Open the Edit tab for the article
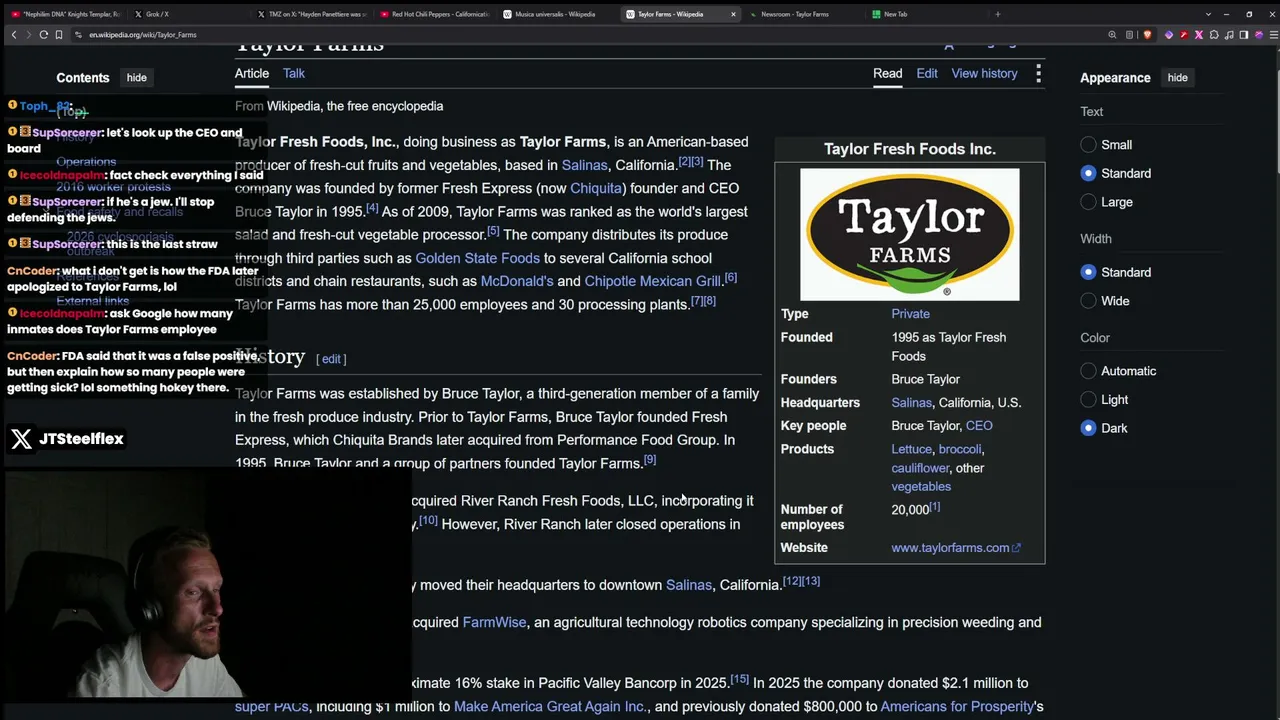 tap(927, 73)
